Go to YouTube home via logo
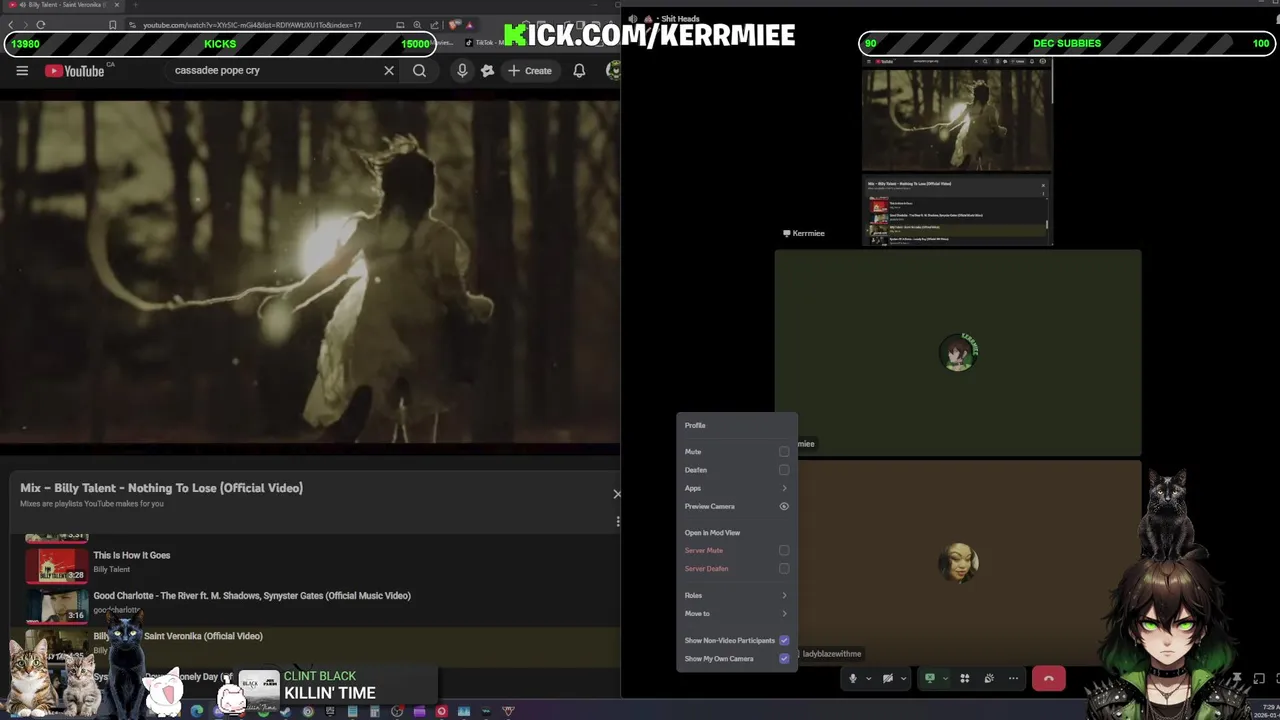 pyautogui.click(x=75, y=71)
